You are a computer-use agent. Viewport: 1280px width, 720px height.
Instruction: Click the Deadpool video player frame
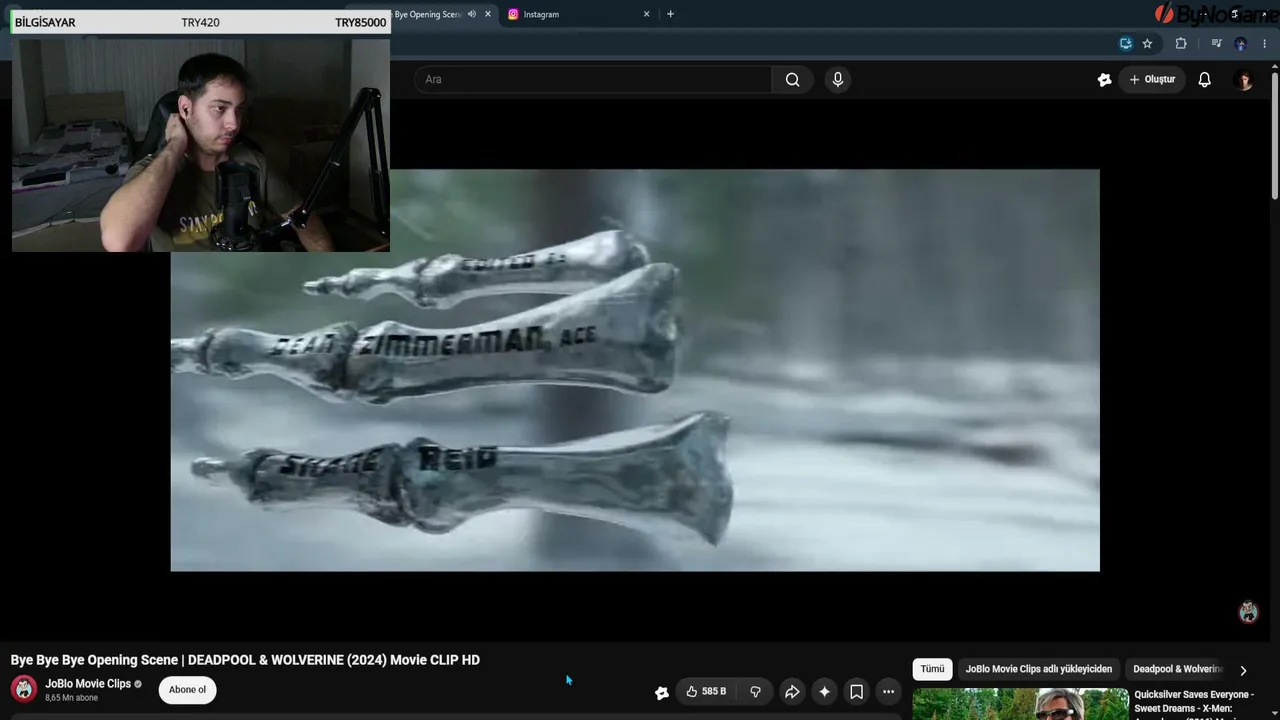pyautogui.click(x=635, y=370)
